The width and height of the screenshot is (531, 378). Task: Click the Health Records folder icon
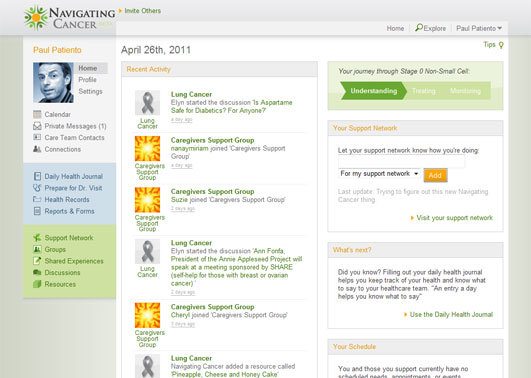[37, 199]
